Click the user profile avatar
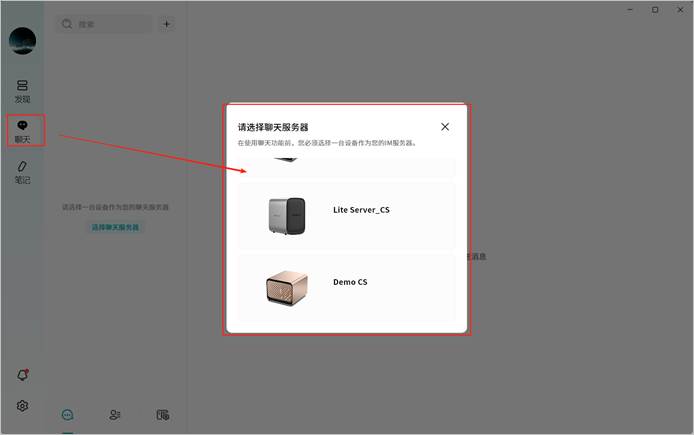This screenshot has height=435, width=694. [x=22, y=41]
